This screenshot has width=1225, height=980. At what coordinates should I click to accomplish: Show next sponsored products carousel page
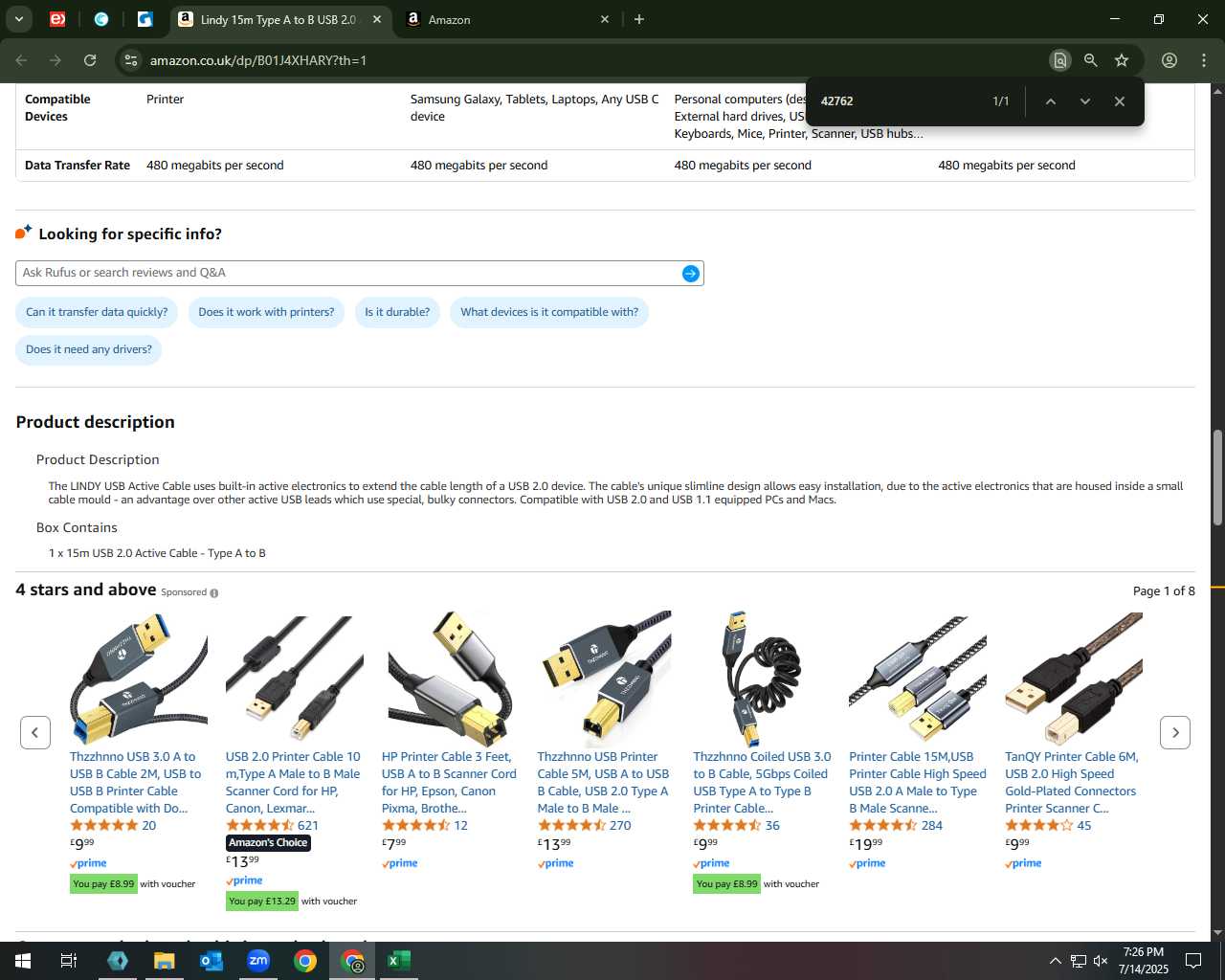(x=1175, y=733)
